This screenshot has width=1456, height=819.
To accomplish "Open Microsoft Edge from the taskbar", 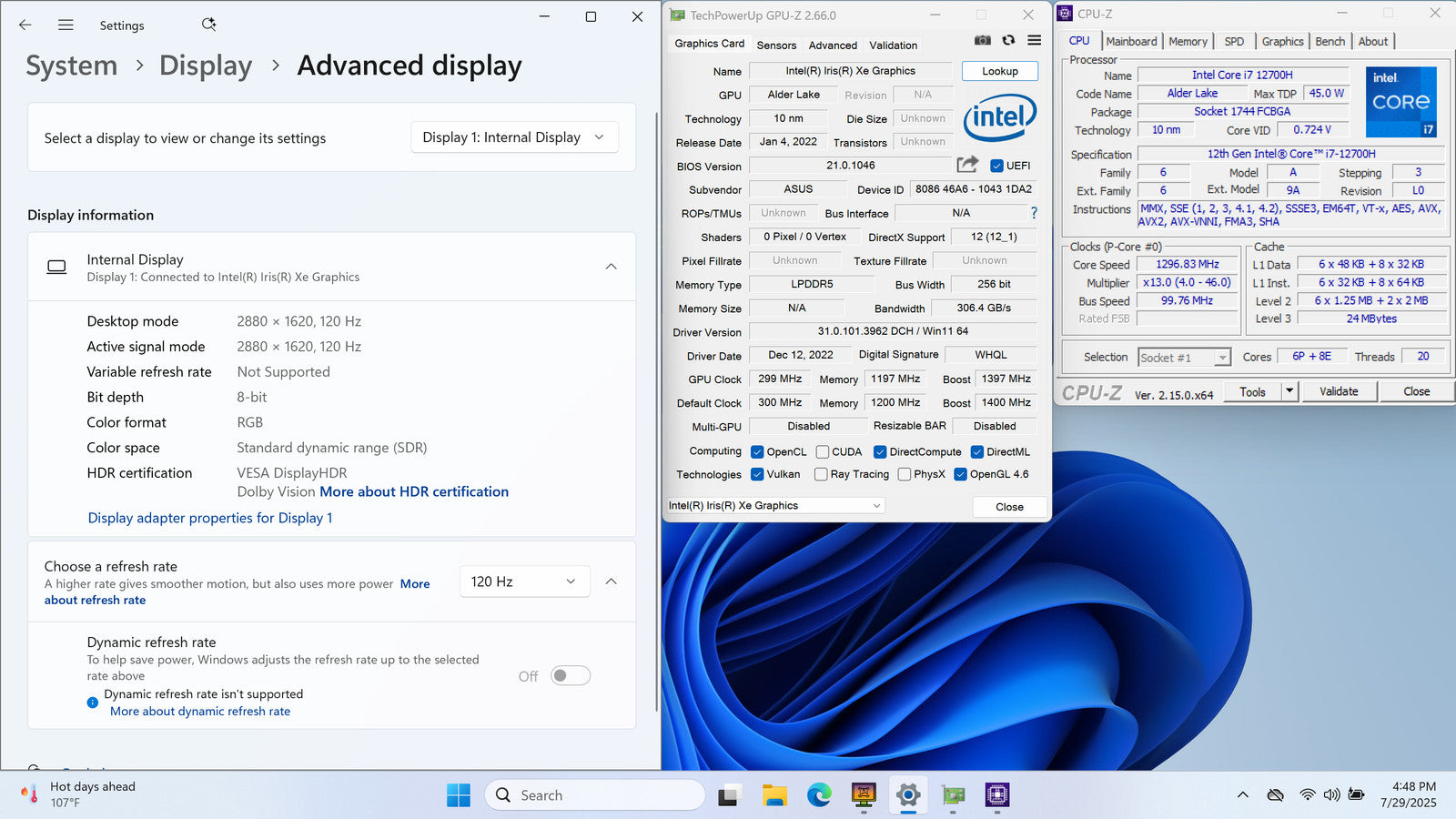I will coord(819,795).
